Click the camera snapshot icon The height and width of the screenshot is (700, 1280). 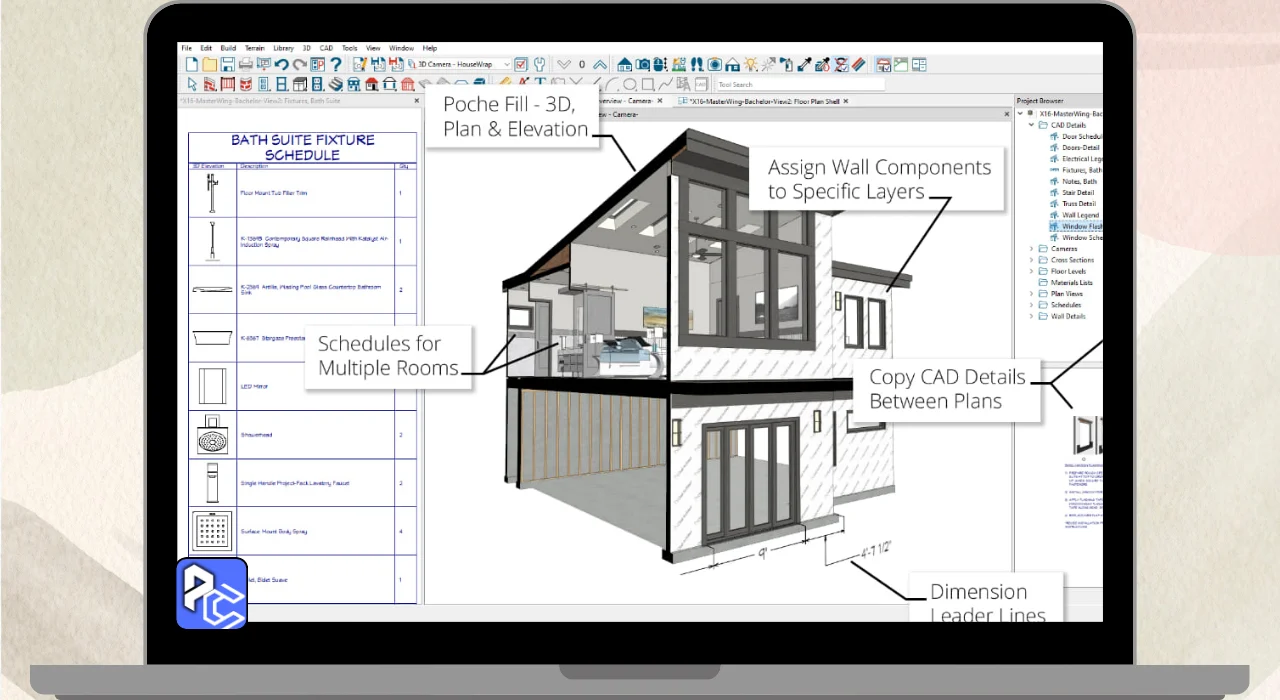[715, 64]
